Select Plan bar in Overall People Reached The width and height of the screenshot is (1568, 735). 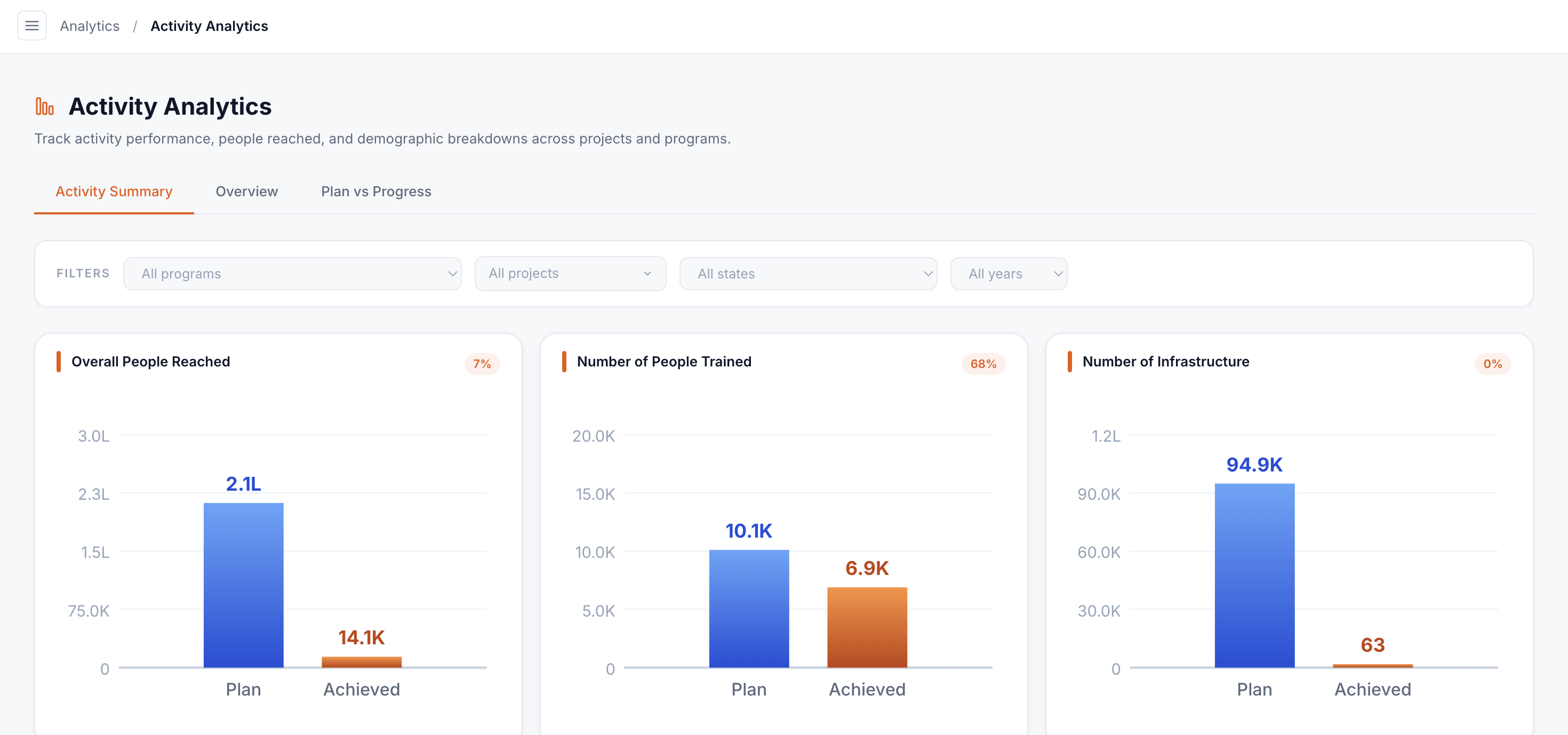244,585
